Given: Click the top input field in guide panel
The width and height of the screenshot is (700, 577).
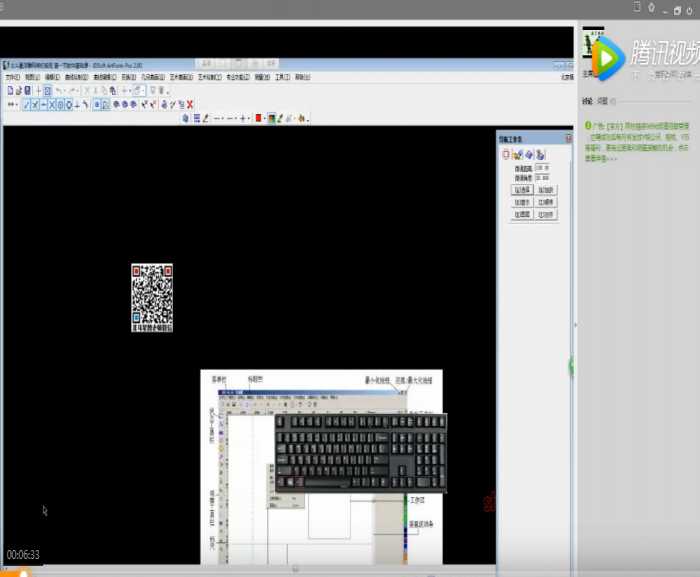Looking at the screenshot, I should 542,168.
